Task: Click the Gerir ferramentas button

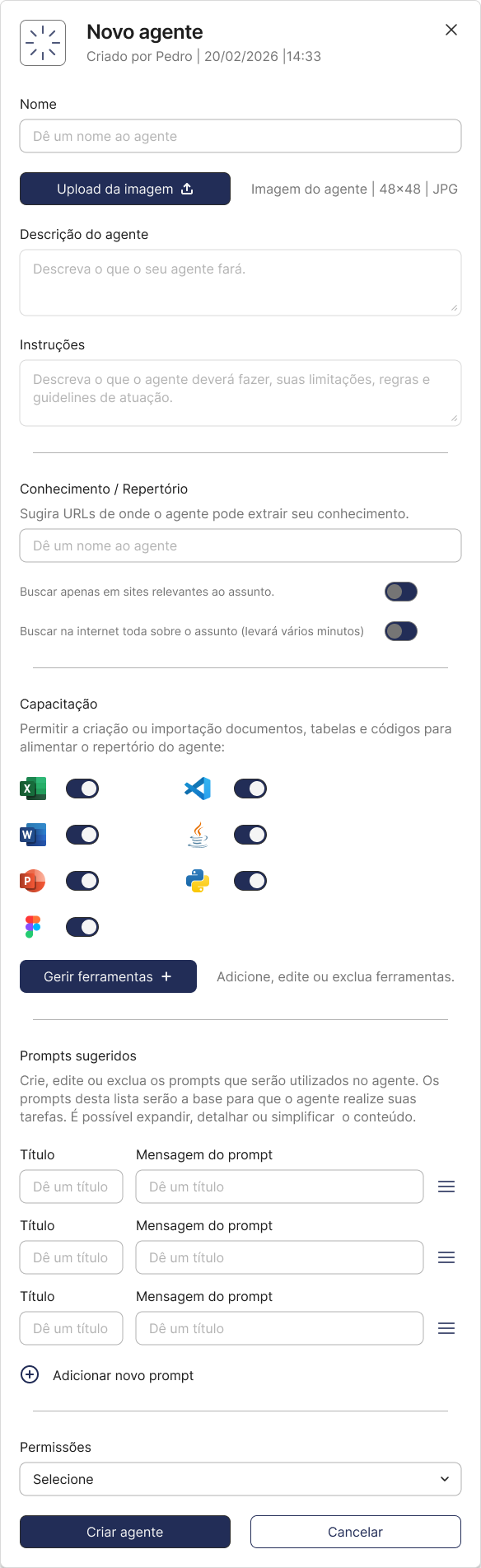Action: (x=108, y=976)
